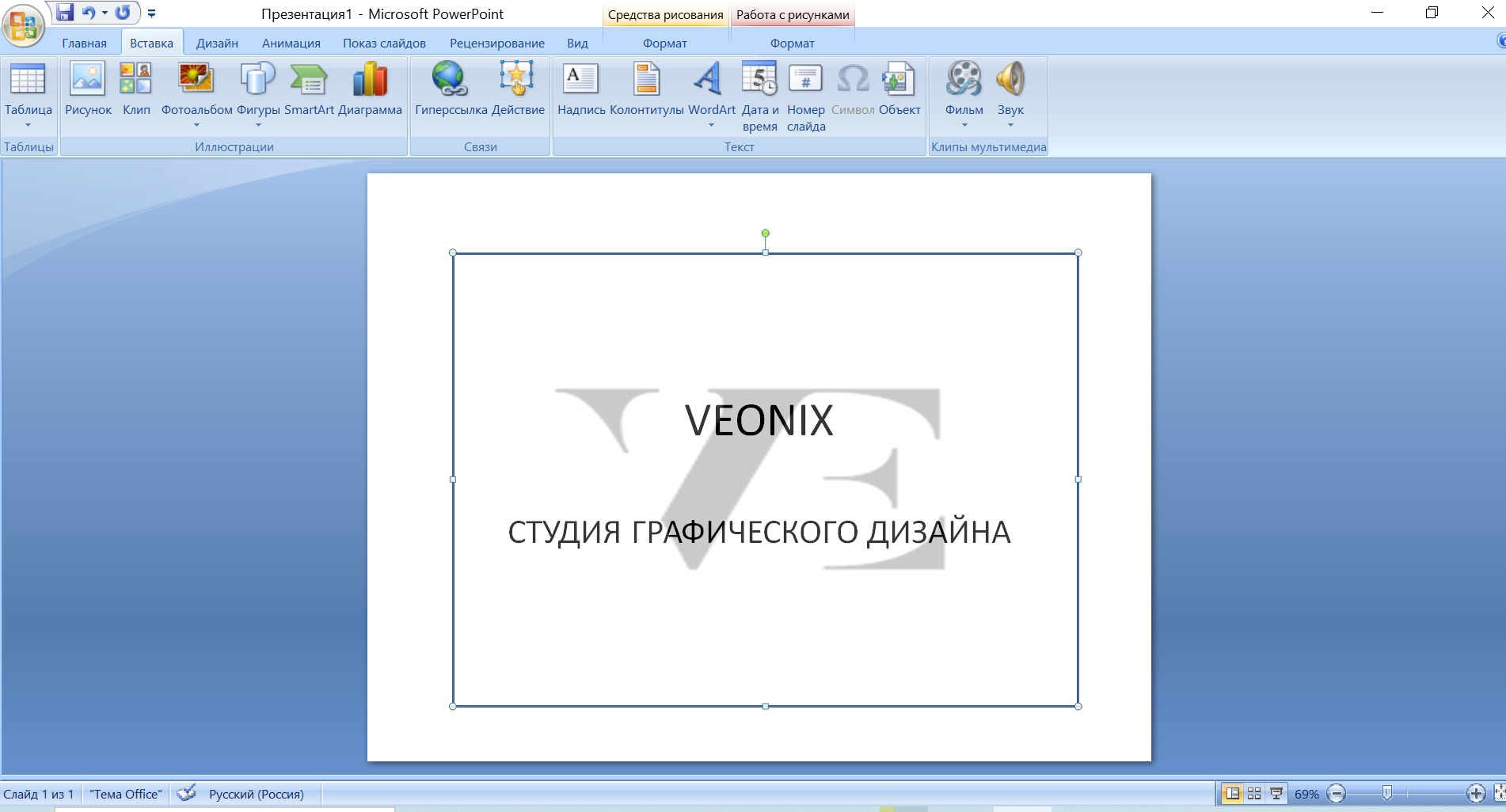Viewport: 1506px width, 812px height.
Task: Add a Гиперссылка hyperlink
Action: 451,89
